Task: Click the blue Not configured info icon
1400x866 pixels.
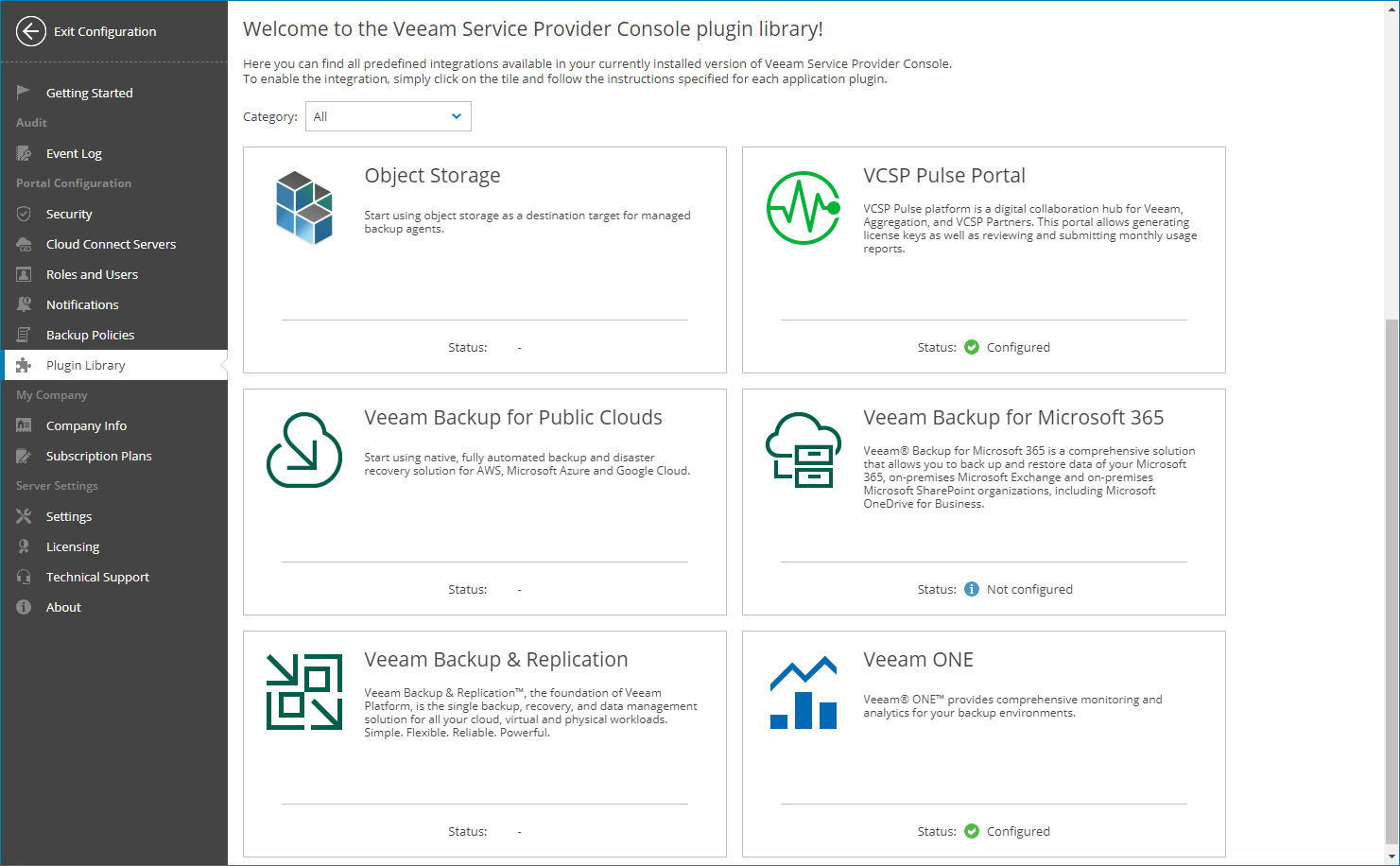Action: click(x=972, y=589)
